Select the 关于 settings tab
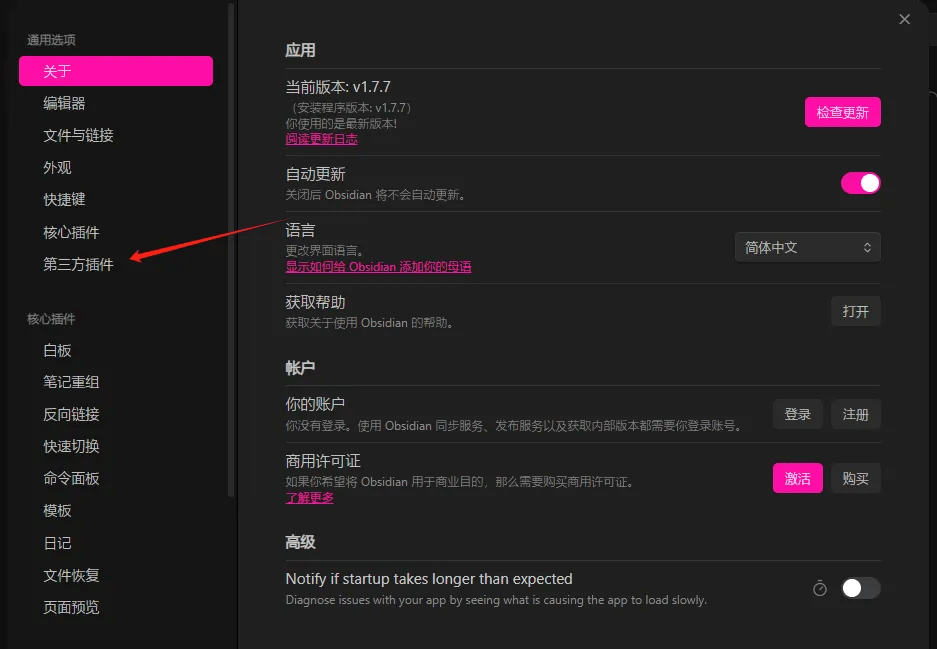Image resolution: width=937 pixels, height=649 pixels. point(116,71)
